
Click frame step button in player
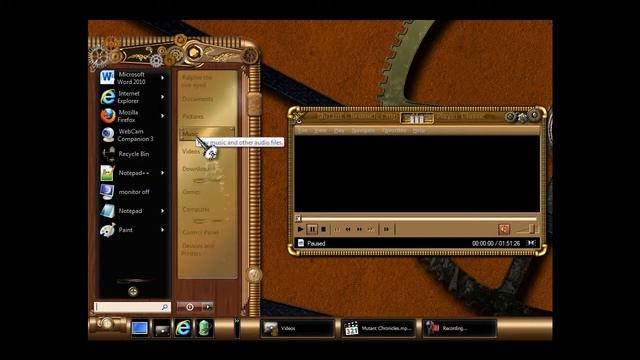click(386, 229)
